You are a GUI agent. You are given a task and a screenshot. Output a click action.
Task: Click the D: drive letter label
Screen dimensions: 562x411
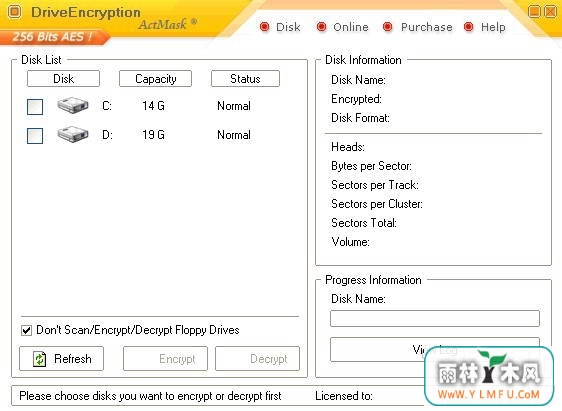pyautogui.click(x=107, y=135)
